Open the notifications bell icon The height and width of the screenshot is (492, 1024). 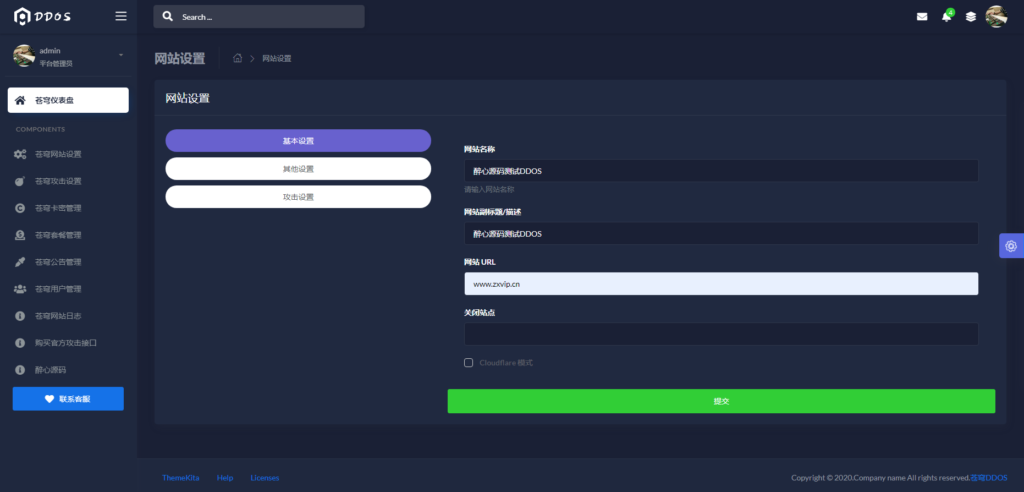click(946, 17)
